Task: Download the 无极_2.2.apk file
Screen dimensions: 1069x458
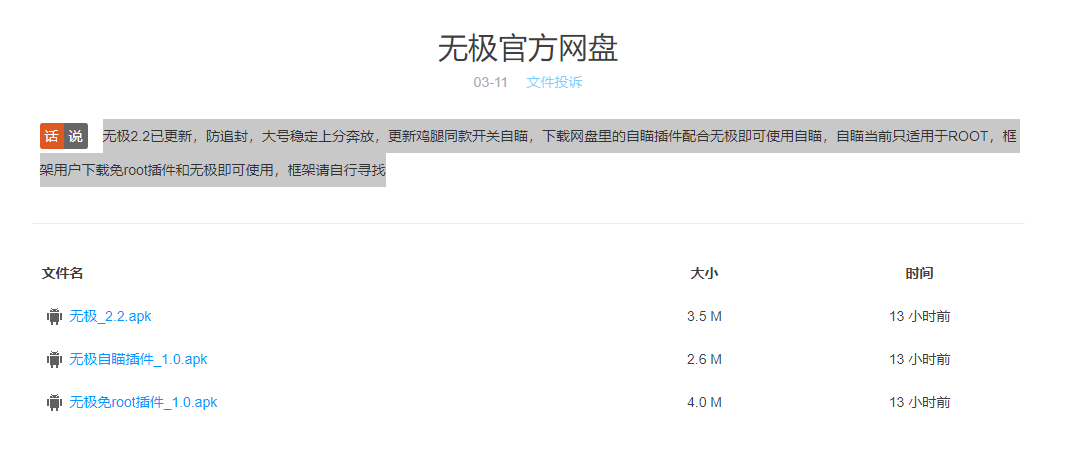Action: point(110,316)
